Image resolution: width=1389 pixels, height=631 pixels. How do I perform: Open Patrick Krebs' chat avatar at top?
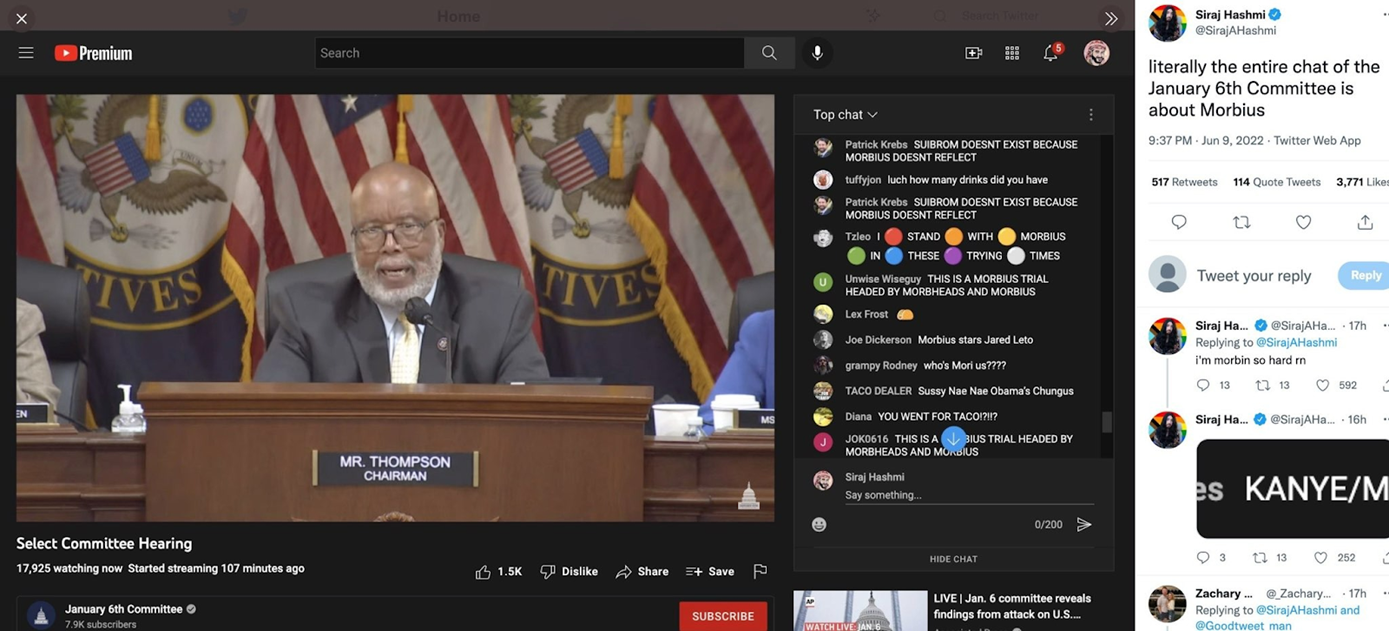click(823, 148)
